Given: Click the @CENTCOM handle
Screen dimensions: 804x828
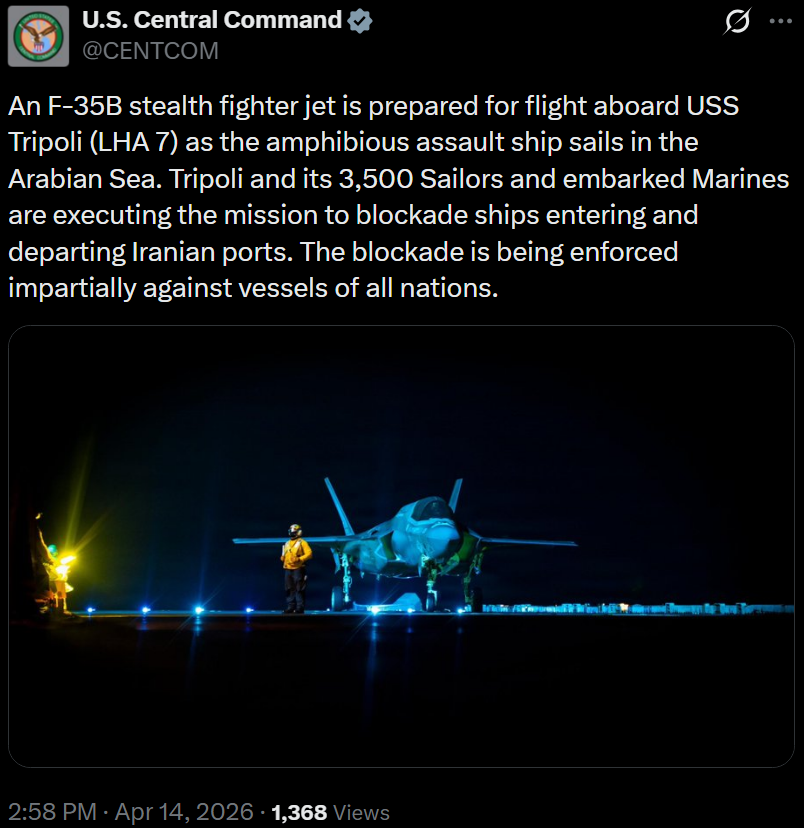Looking at the screenshot, I should tap(149, 50).
